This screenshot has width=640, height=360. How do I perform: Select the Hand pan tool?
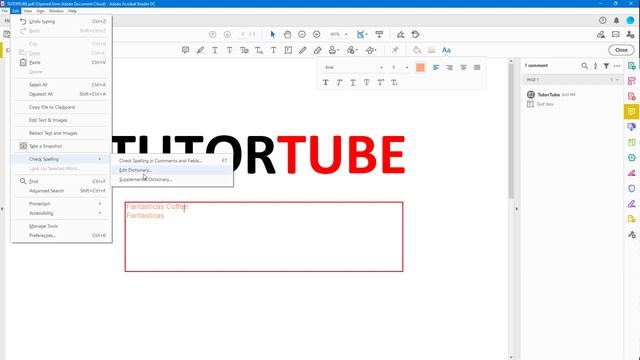pyautogui.click(x=287, y=34)
